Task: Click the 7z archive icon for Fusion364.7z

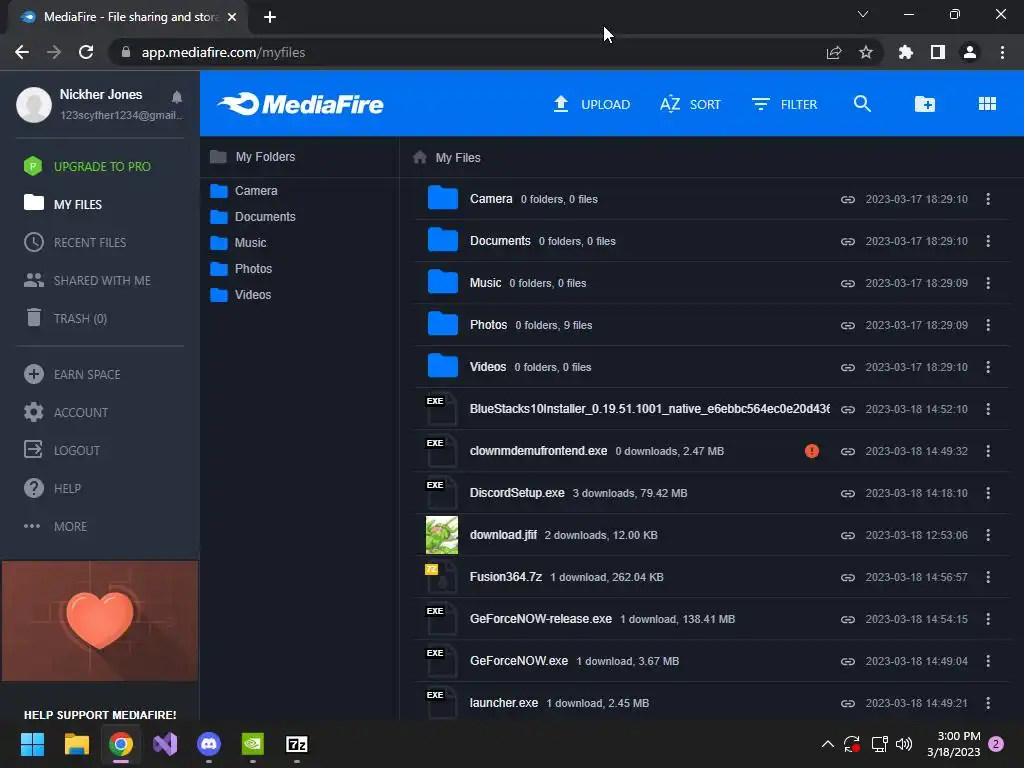Action: (441, 577)
